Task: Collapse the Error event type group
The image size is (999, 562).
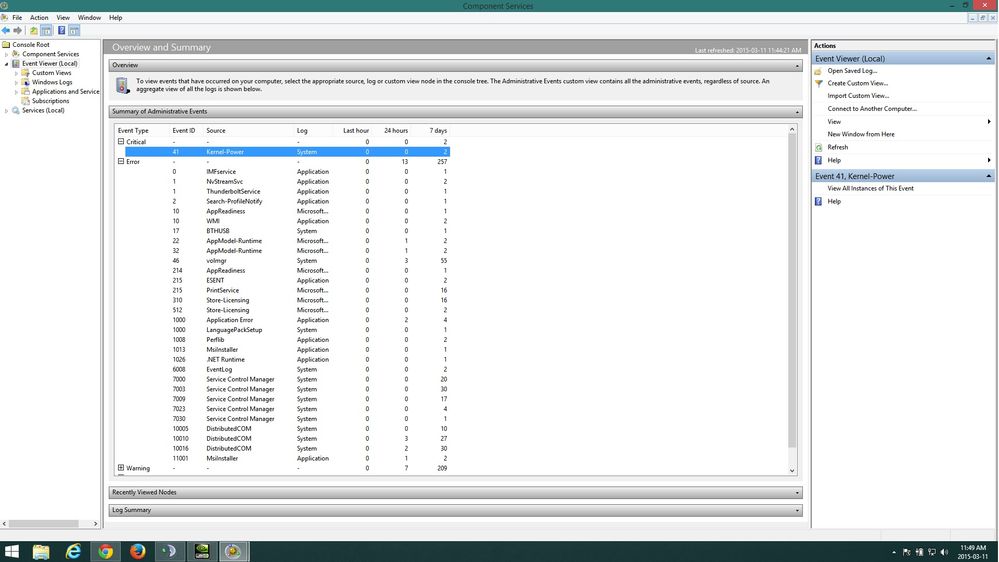Action: (x=121, y=162)
